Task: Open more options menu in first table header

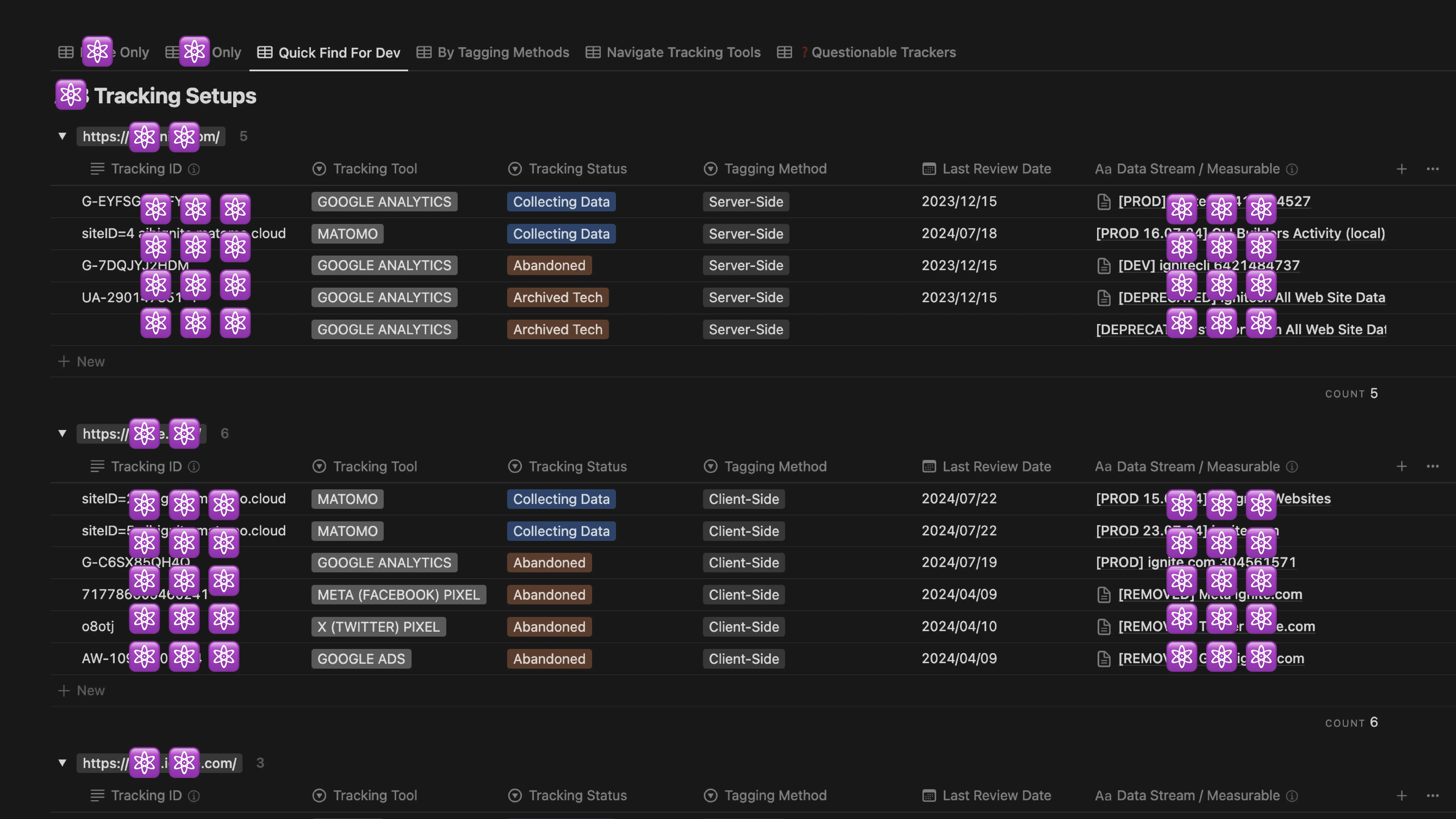Action: (x=1432, y=169)
